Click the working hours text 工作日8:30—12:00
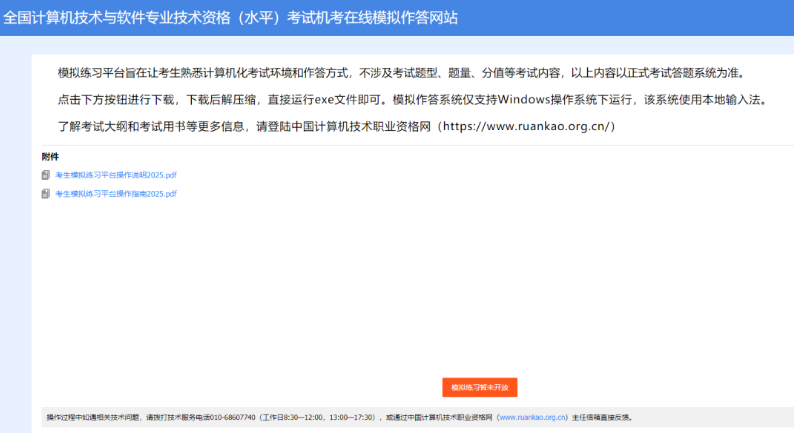Image resolution: width=794 pixels, height=433 pixels. [x=299, y=417]
